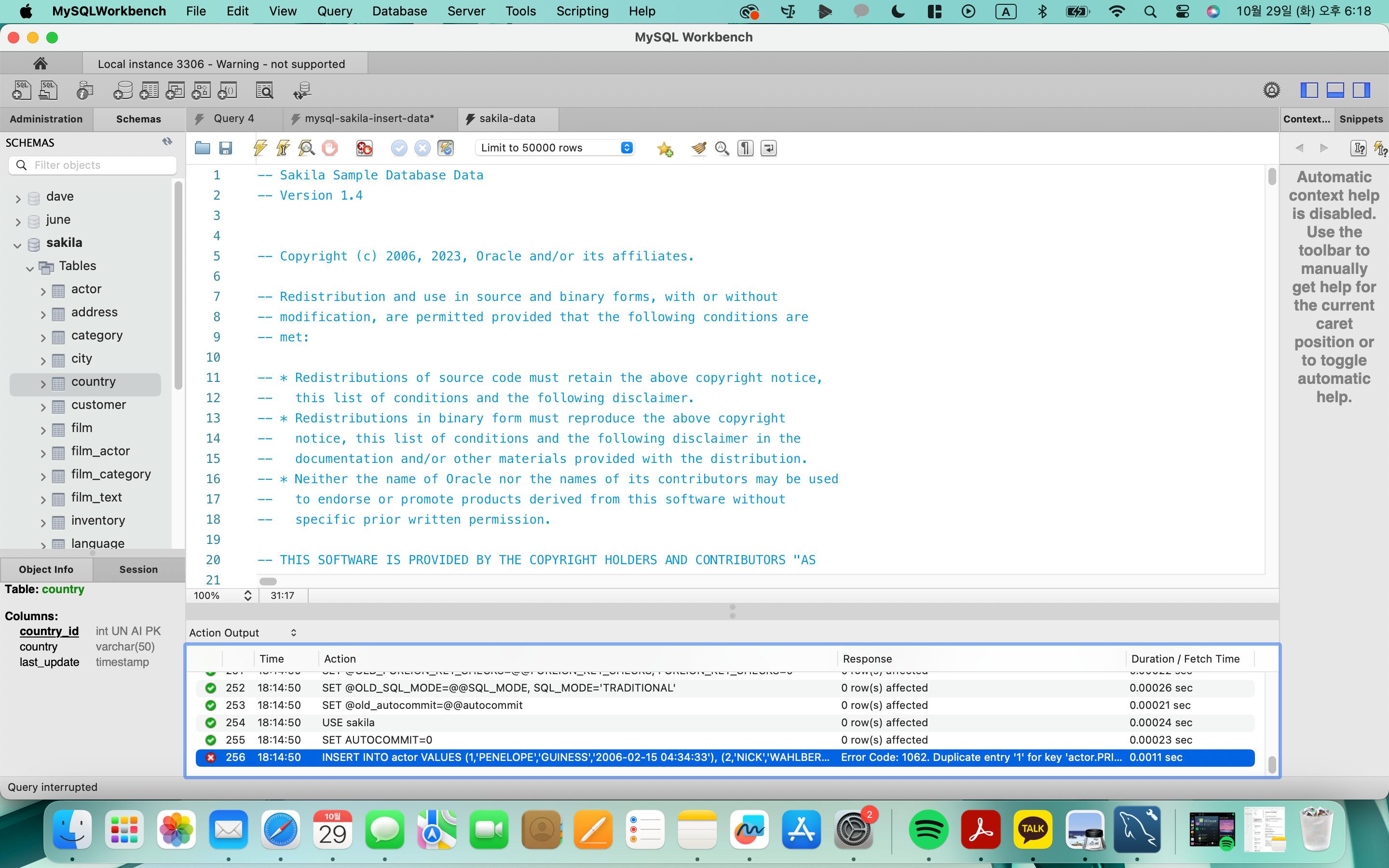Switch to the Session tab
This screenshot has height=868, width=1389.
point(138,569)
